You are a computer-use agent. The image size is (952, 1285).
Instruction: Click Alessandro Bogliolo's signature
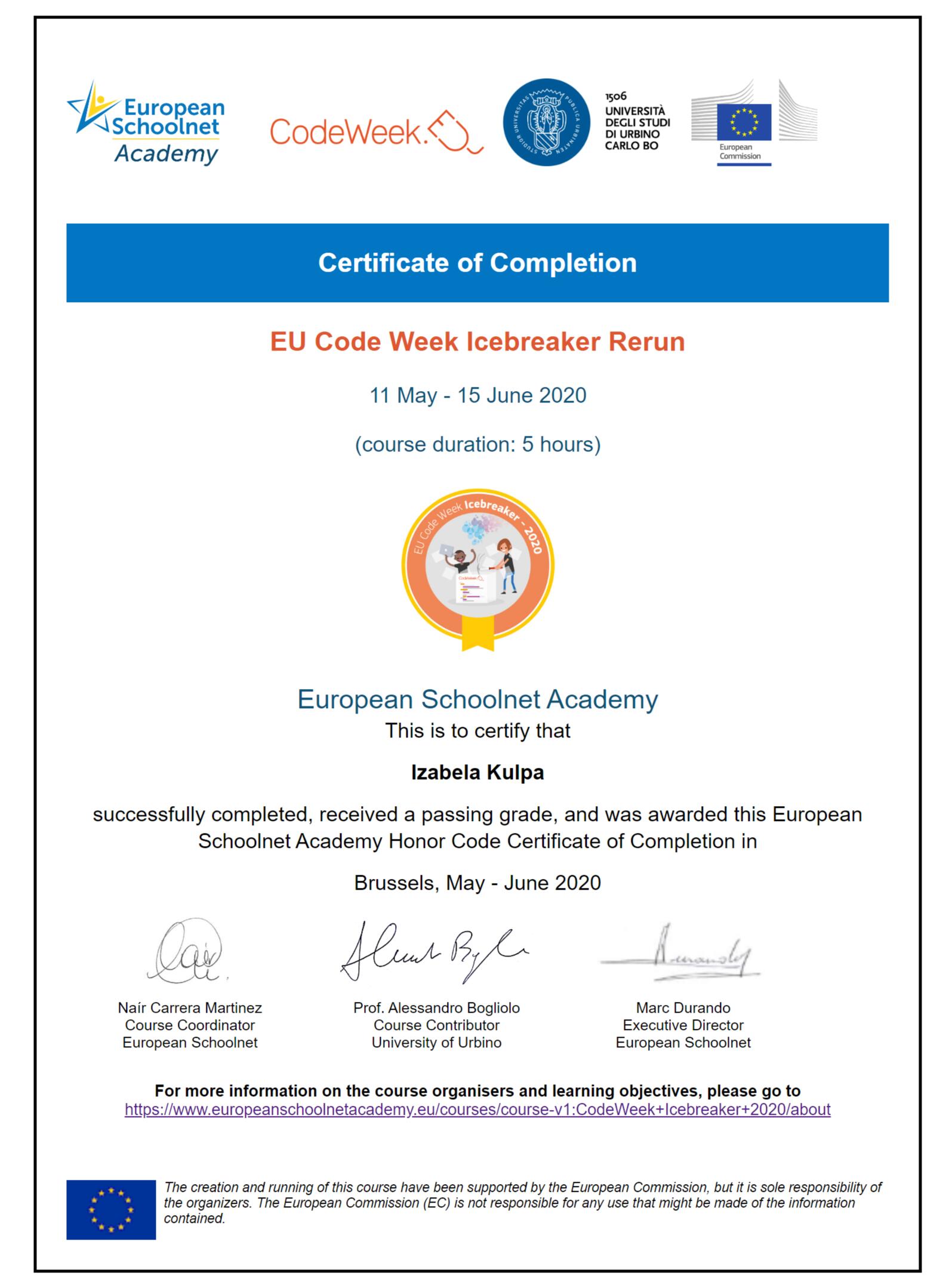tap(435, 952)
